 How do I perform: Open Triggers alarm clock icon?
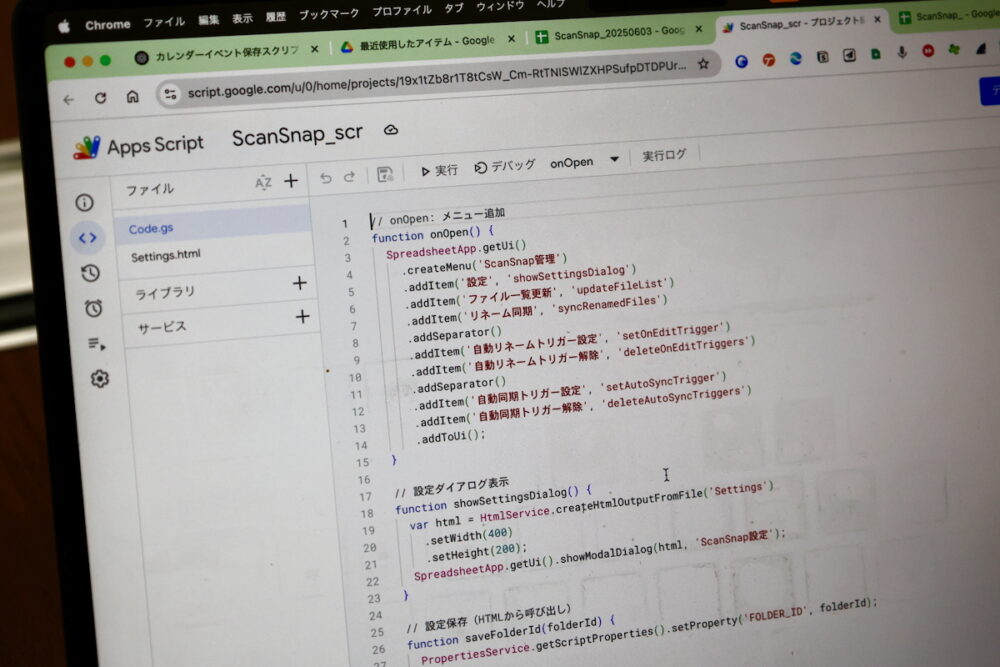93,308
